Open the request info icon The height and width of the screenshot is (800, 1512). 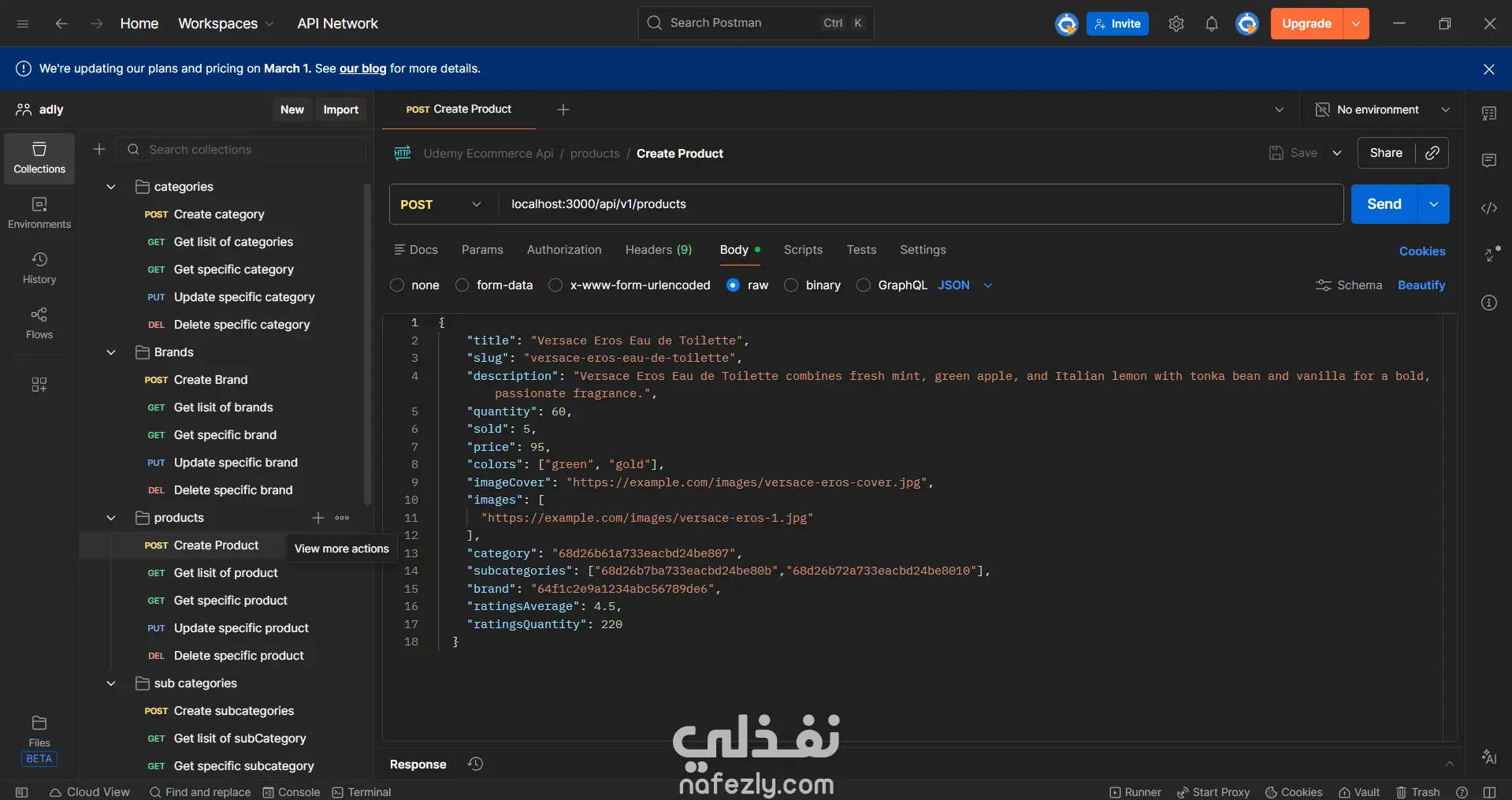(1489, 303)
